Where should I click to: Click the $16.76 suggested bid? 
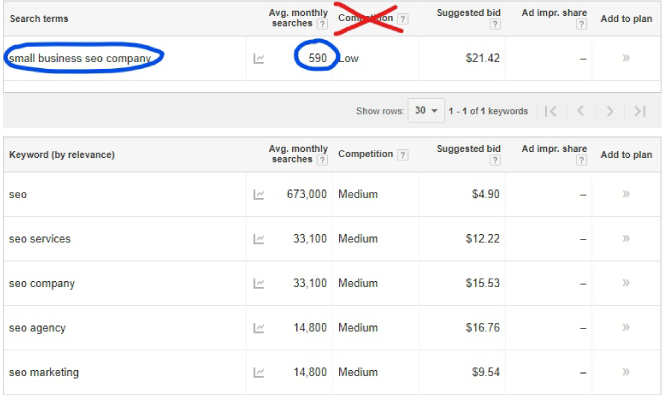tap(483, 327)
